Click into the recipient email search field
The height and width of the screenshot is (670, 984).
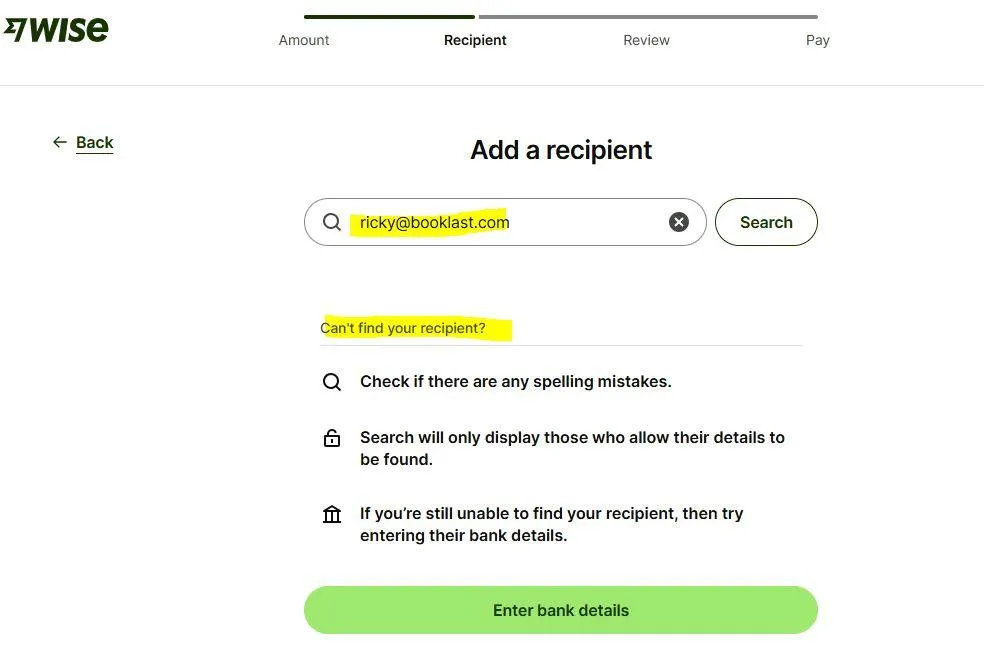coord(505,222)
